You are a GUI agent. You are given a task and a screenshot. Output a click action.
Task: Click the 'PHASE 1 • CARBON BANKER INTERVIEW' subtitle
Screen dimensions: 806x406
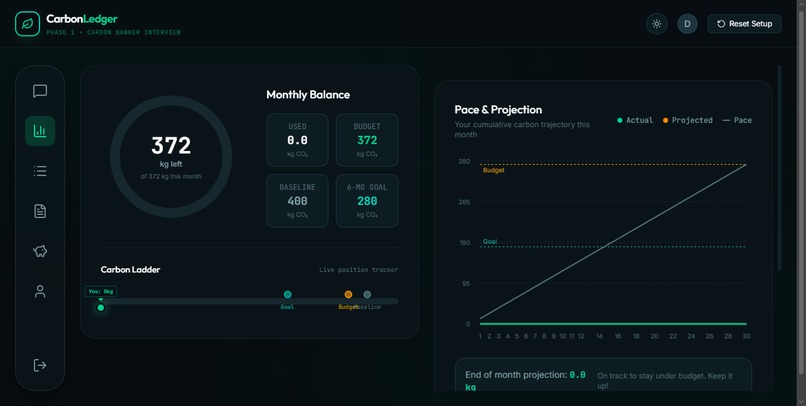click(x=114, y=32)
